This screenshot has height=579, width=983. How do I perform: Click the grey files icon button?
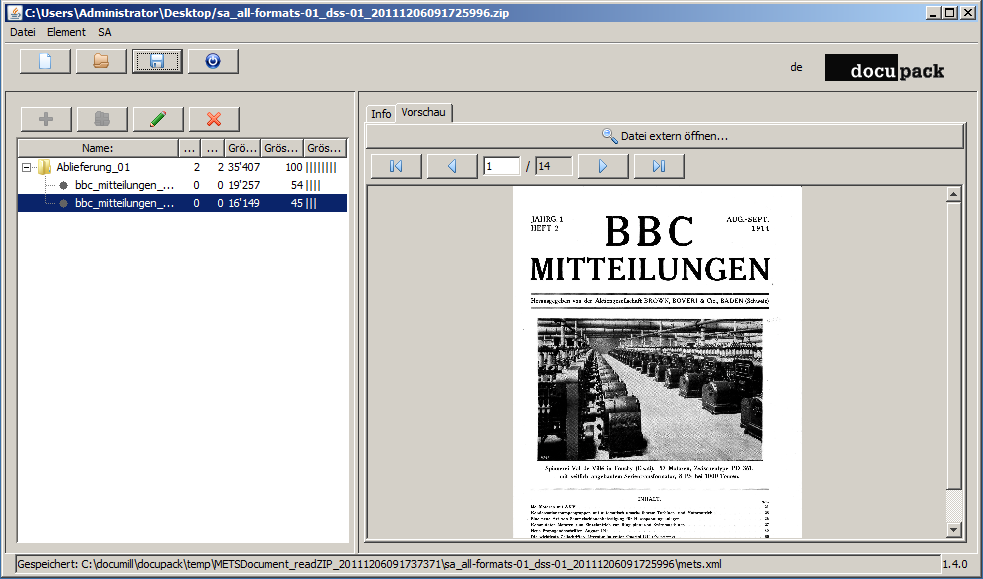(x=102, y=119)
